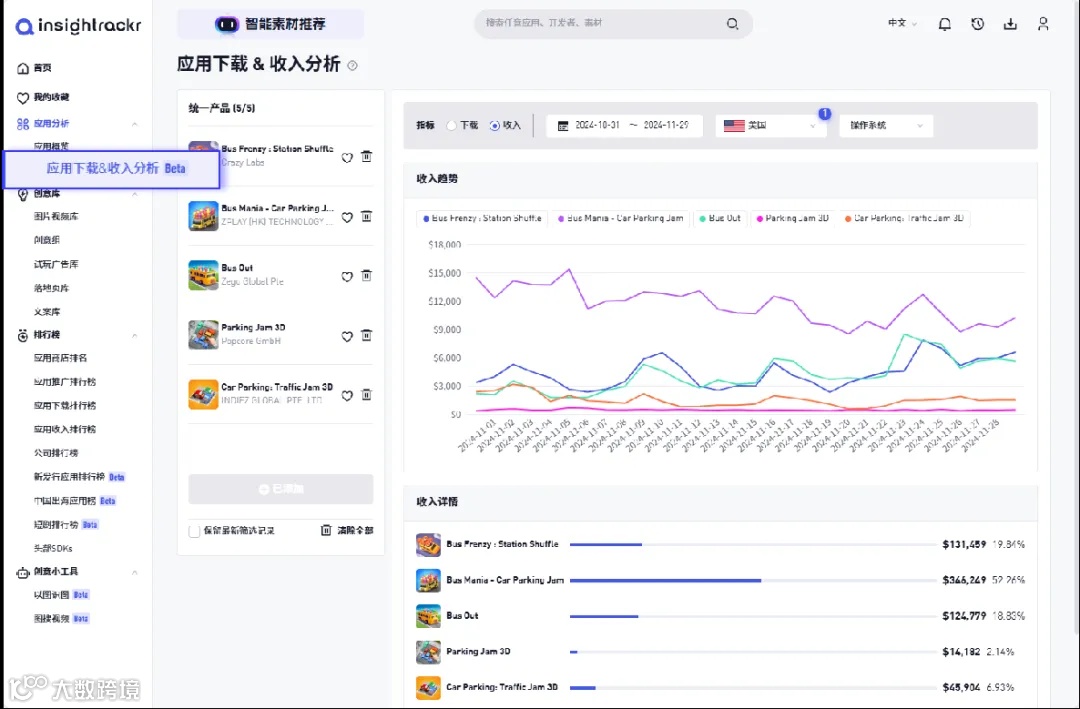Delete Bus Frenzy : Station Shuffle from list

pos(367,157)
